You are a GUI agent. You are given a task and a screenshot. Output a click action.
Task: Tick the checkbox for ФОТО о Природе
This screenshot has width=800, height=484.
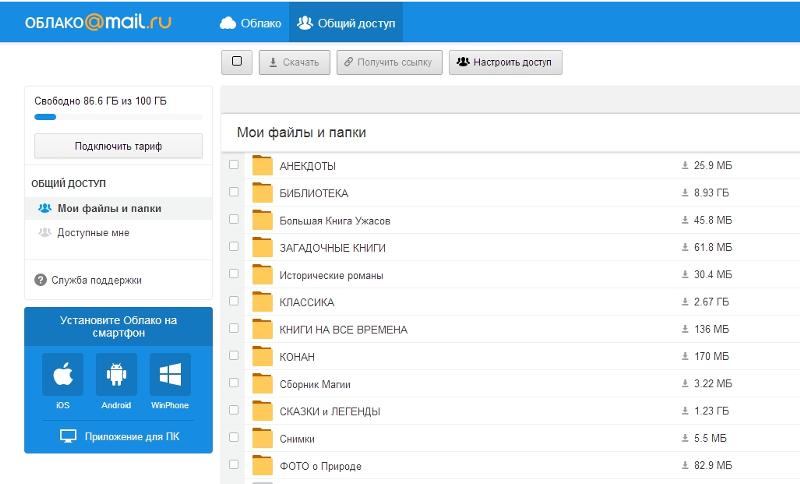[234, 465]
